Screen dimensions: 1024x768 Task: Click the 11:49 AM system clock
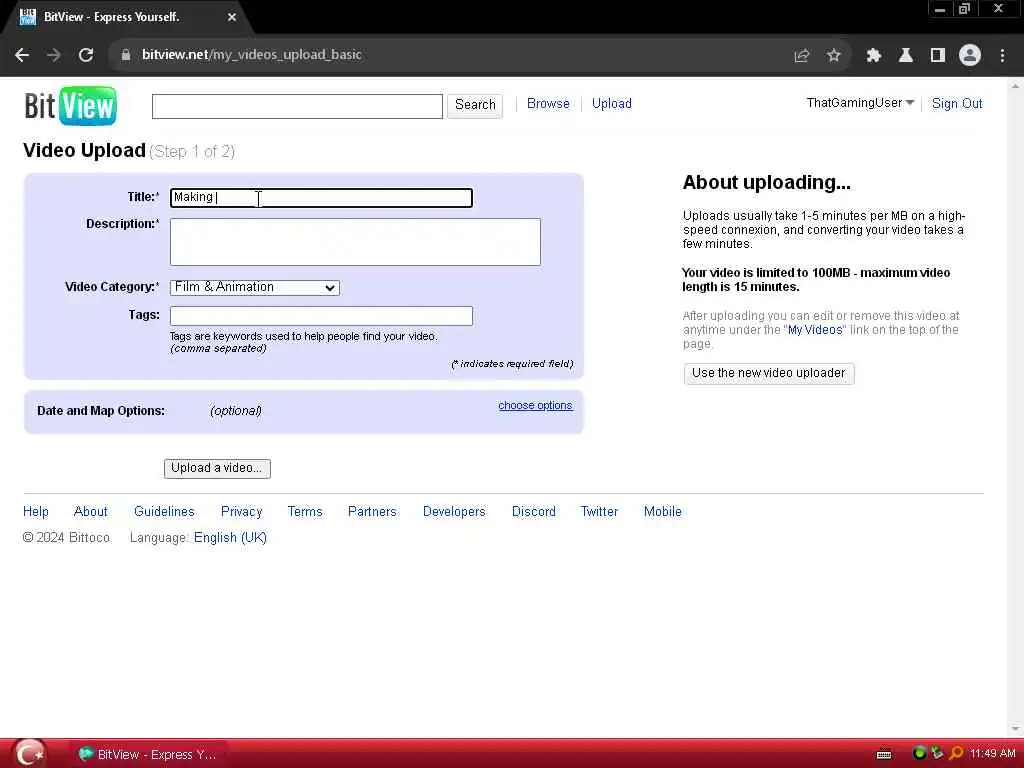pos(993,754)
